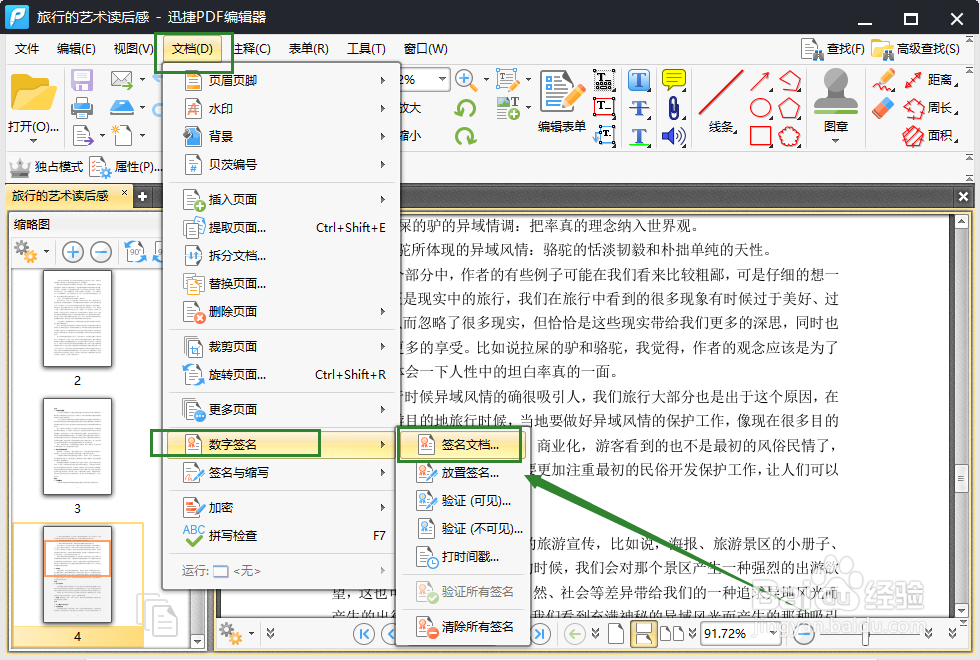
Task: Click the print icon
Action: pyautogui.click(x=82, y=108)
